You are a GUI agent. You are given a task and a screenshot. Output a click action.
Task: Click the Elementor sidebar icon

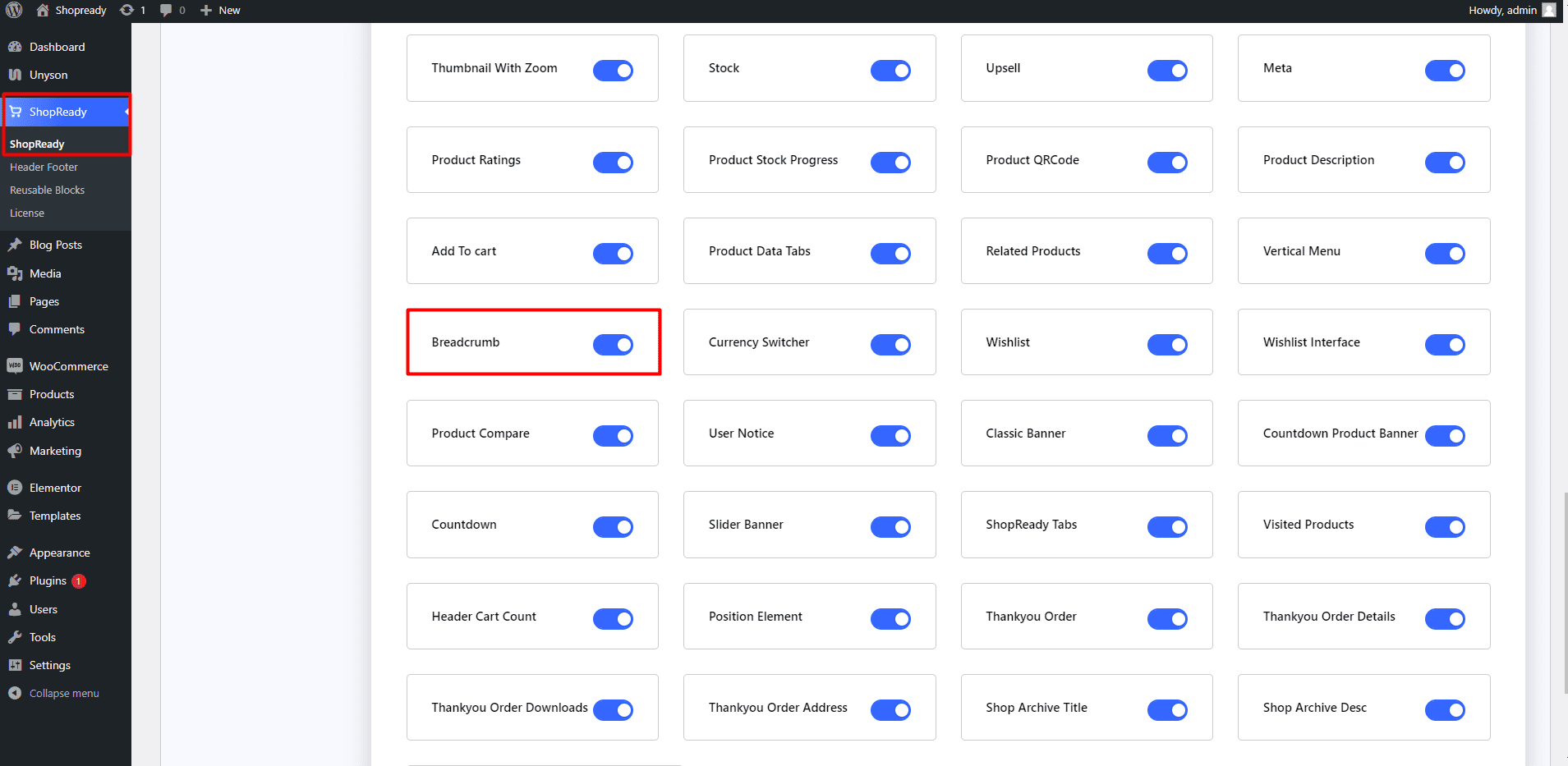click(15, 488)
